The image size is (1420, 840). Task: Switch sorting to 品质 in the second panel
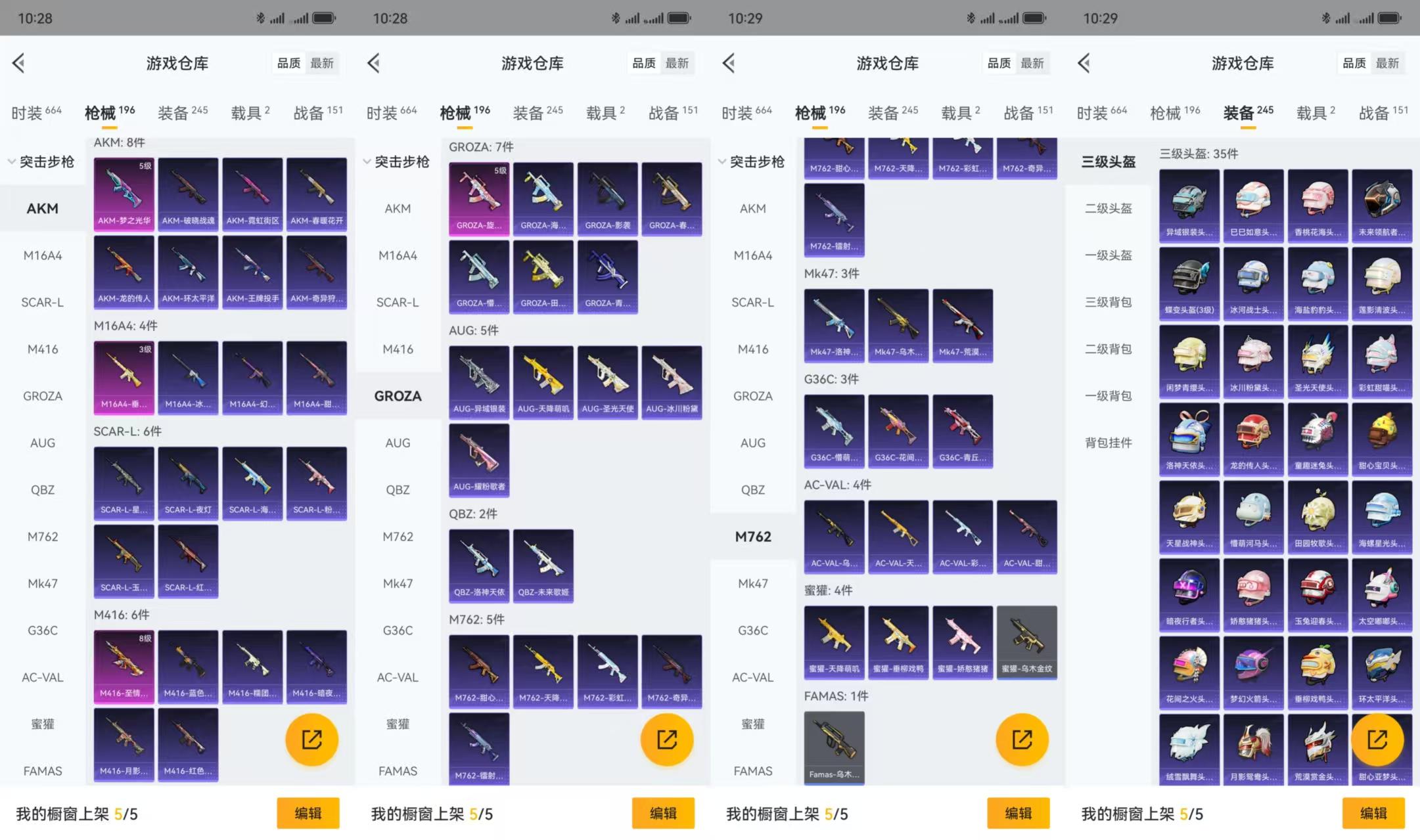point(643,63)
